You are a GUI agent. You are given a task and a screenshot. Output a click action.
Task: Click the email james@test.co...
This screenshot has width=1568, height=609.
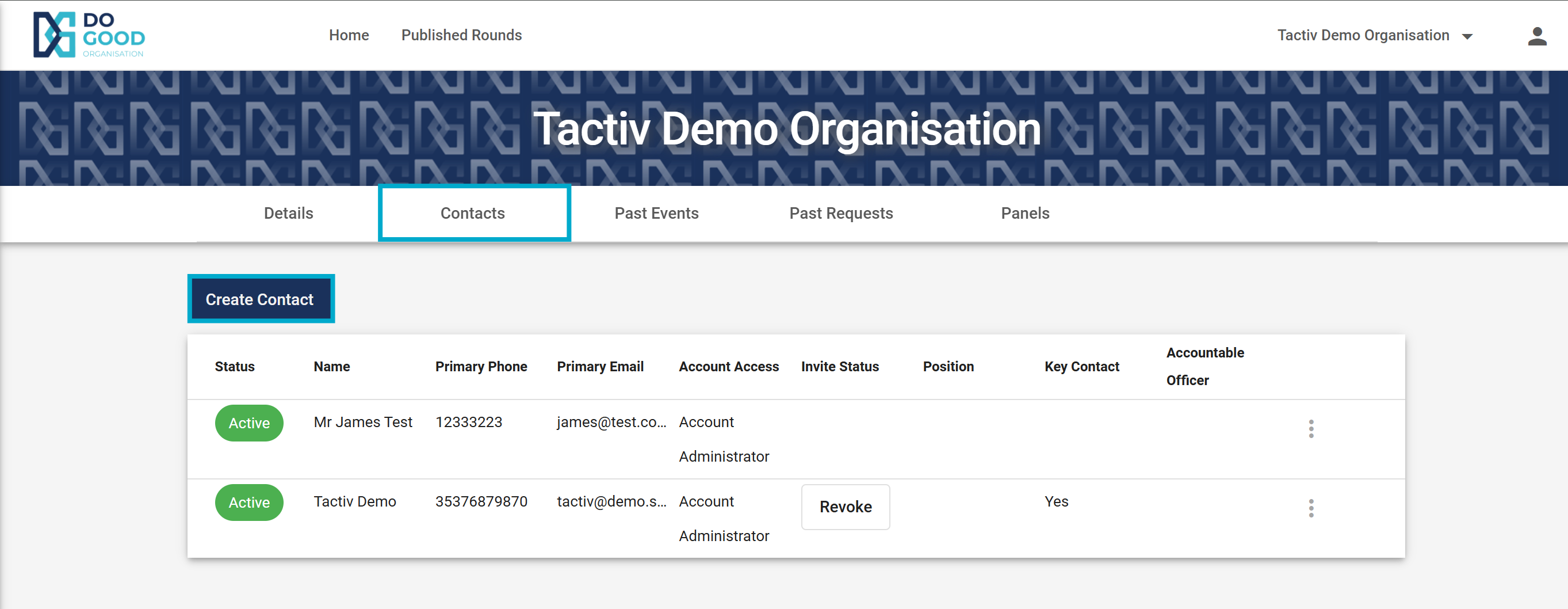click(611, 422)
